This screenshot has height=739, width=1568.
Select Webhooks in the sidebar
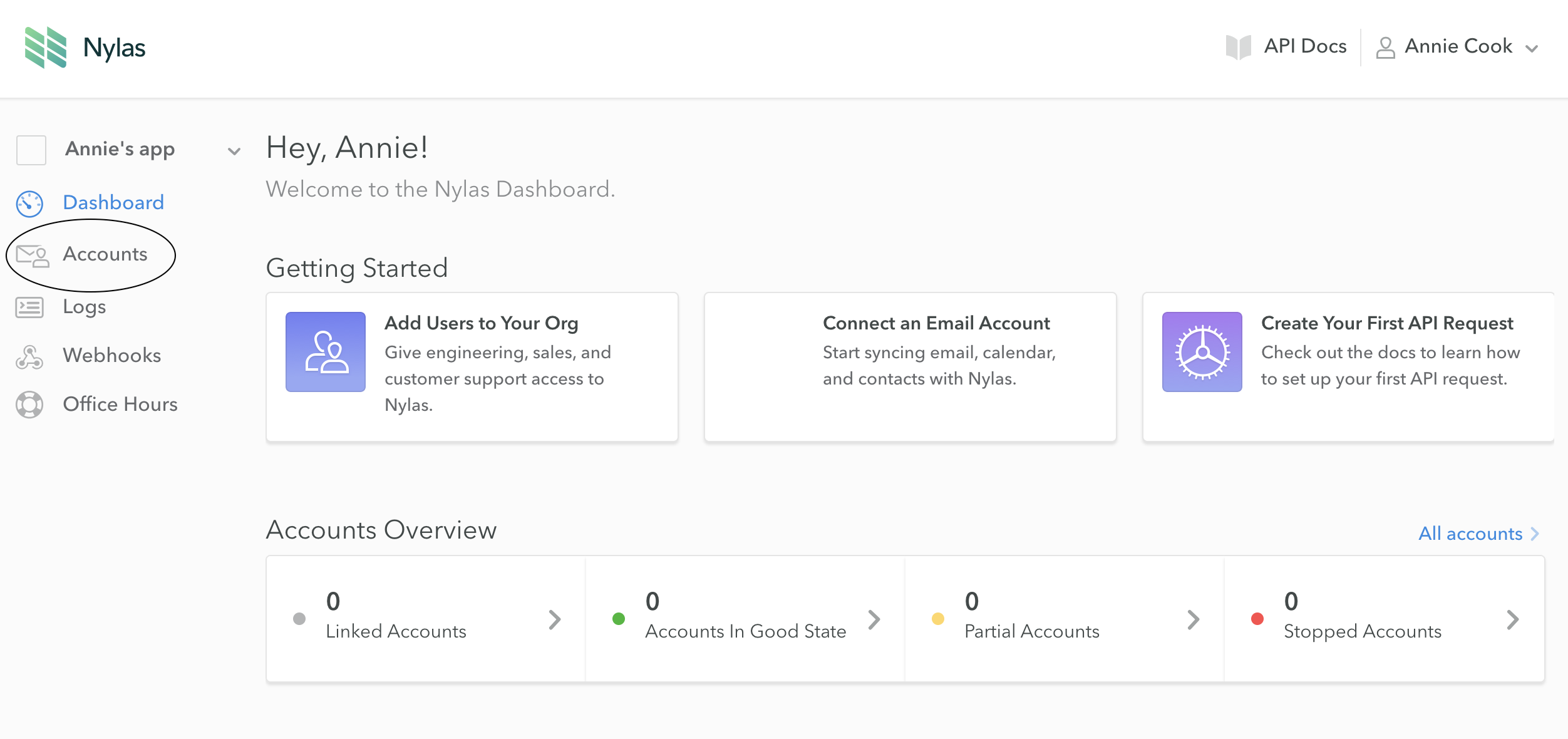(112, 355)
